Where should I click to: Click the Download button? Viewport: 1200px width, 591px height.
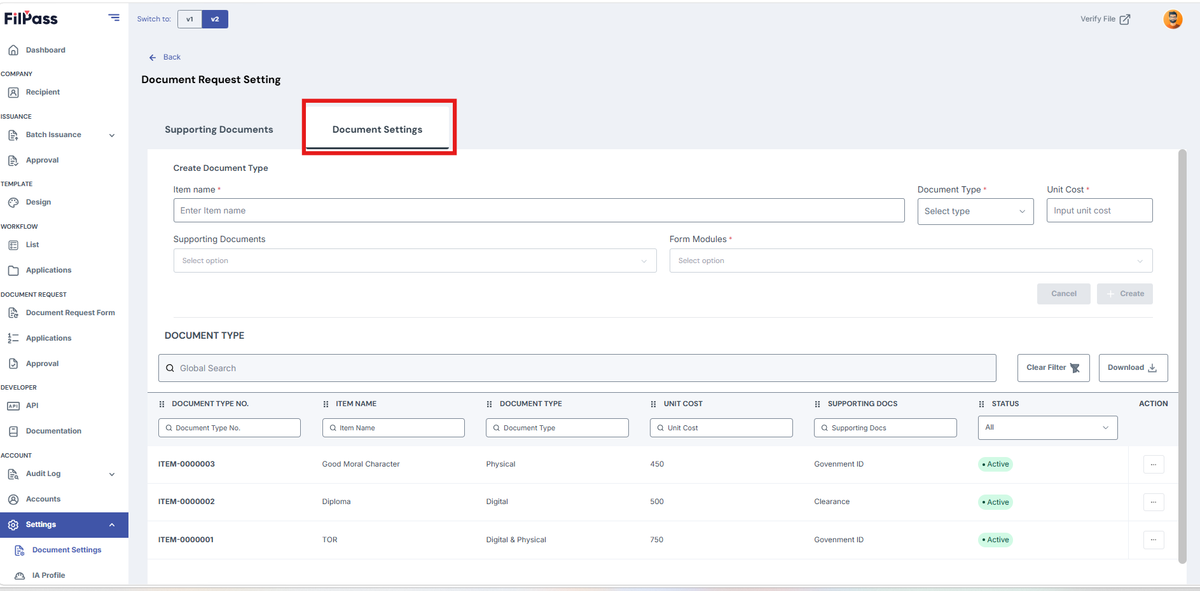[x=1133, y=368]
